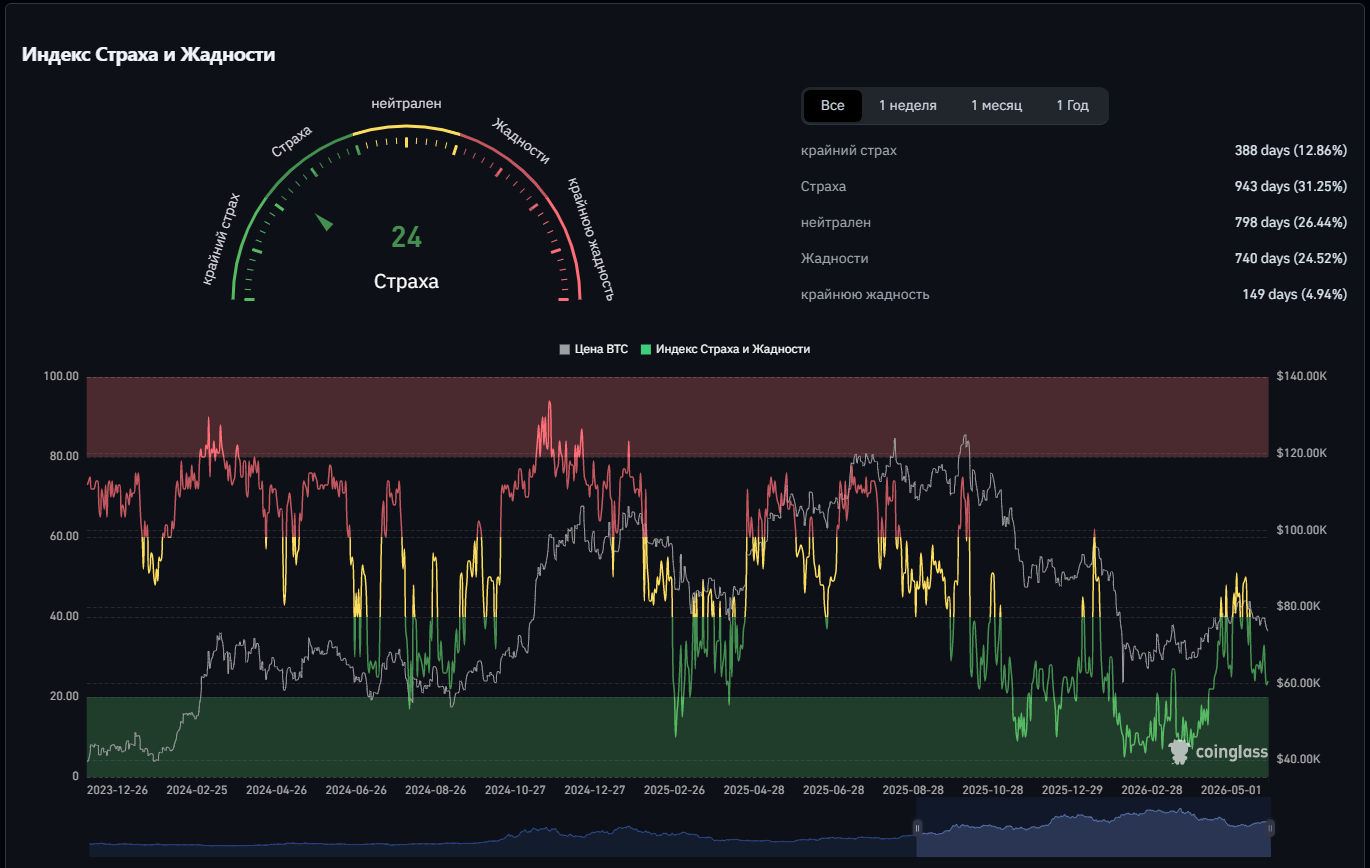This screenshot has width=1370, height=868.
Task: Toggle 'Индекс Страха и Жадности' legend series
Action: click(725, 350)
